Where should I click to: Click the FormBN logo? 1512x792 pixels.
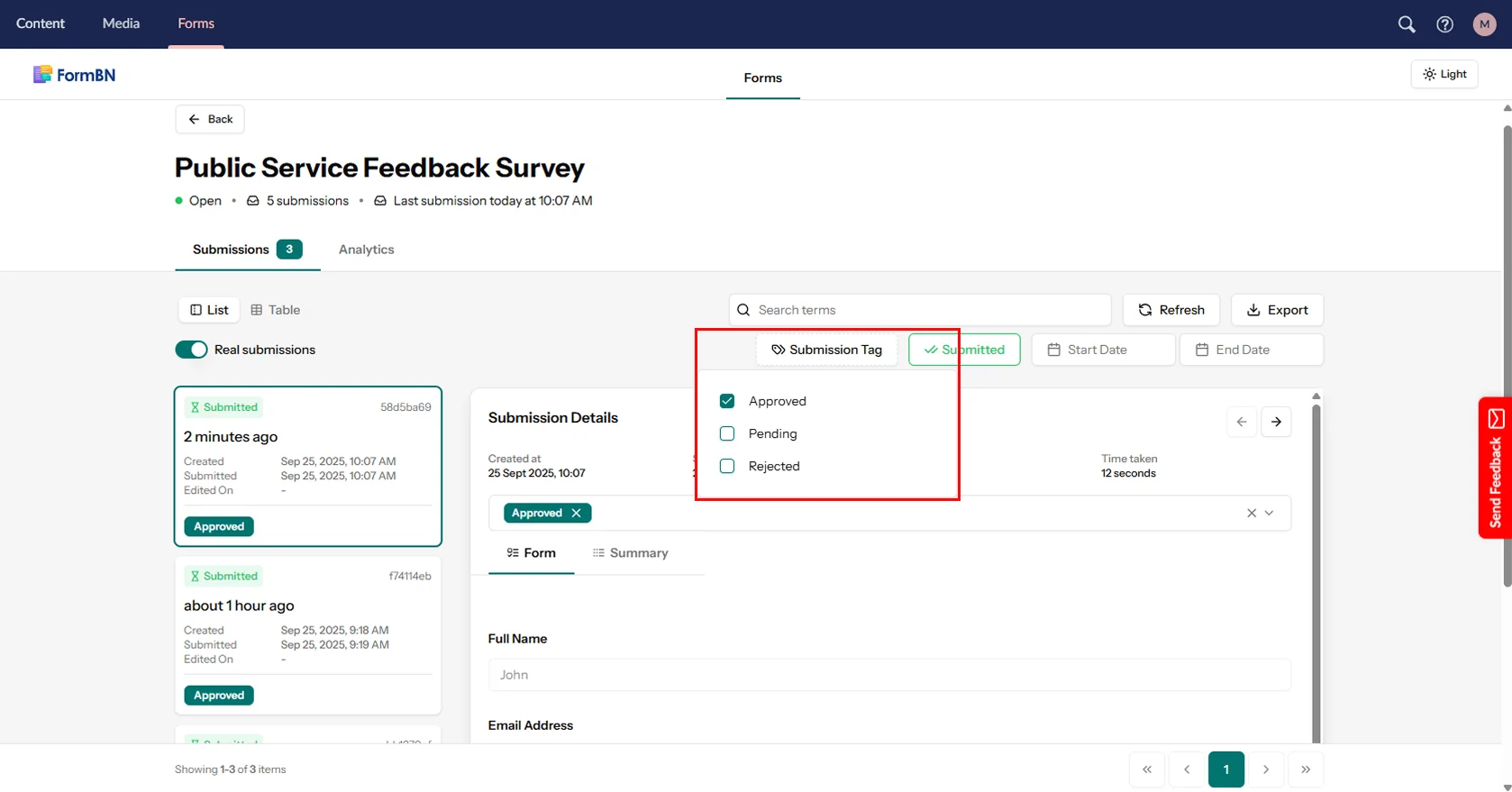(x=74, y=75)
